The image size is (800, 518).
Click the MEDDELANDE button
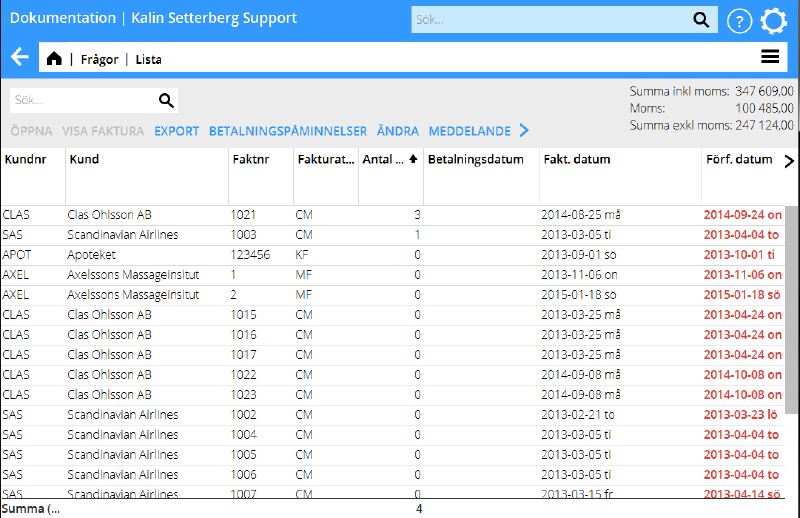470,131
